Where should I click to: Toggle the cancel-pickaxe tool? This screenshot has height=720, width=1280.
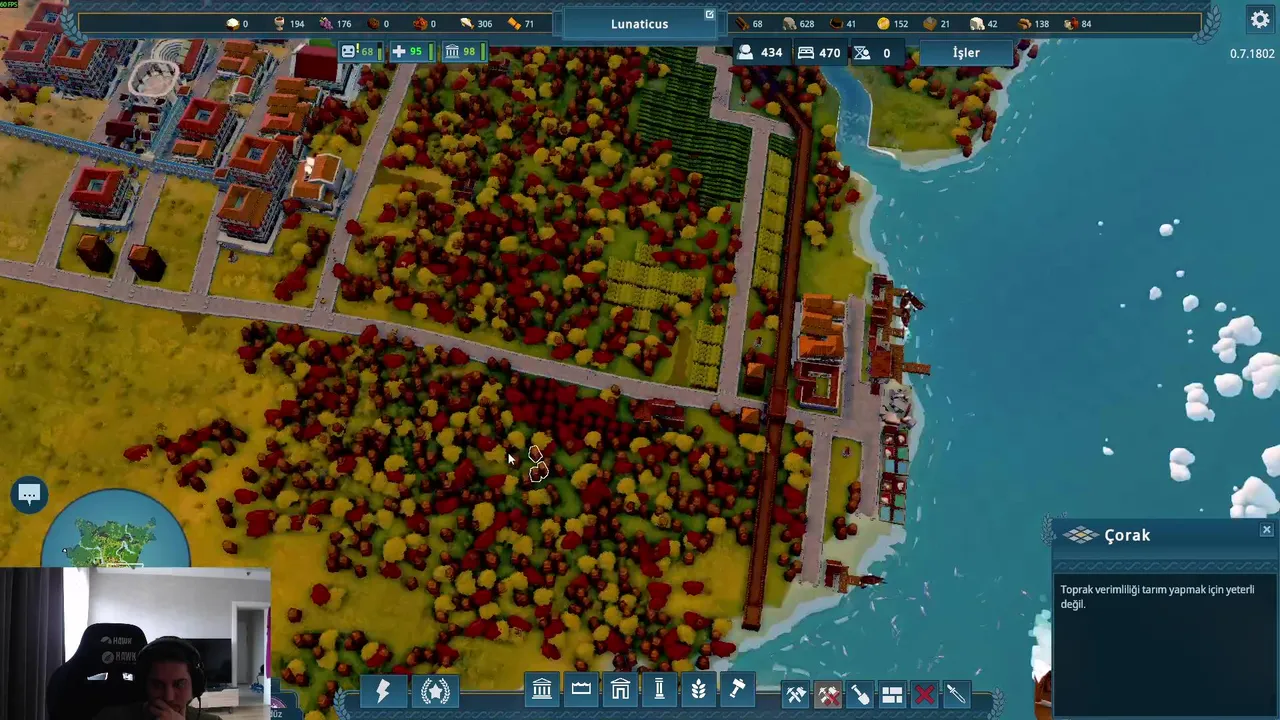[828, 694]
